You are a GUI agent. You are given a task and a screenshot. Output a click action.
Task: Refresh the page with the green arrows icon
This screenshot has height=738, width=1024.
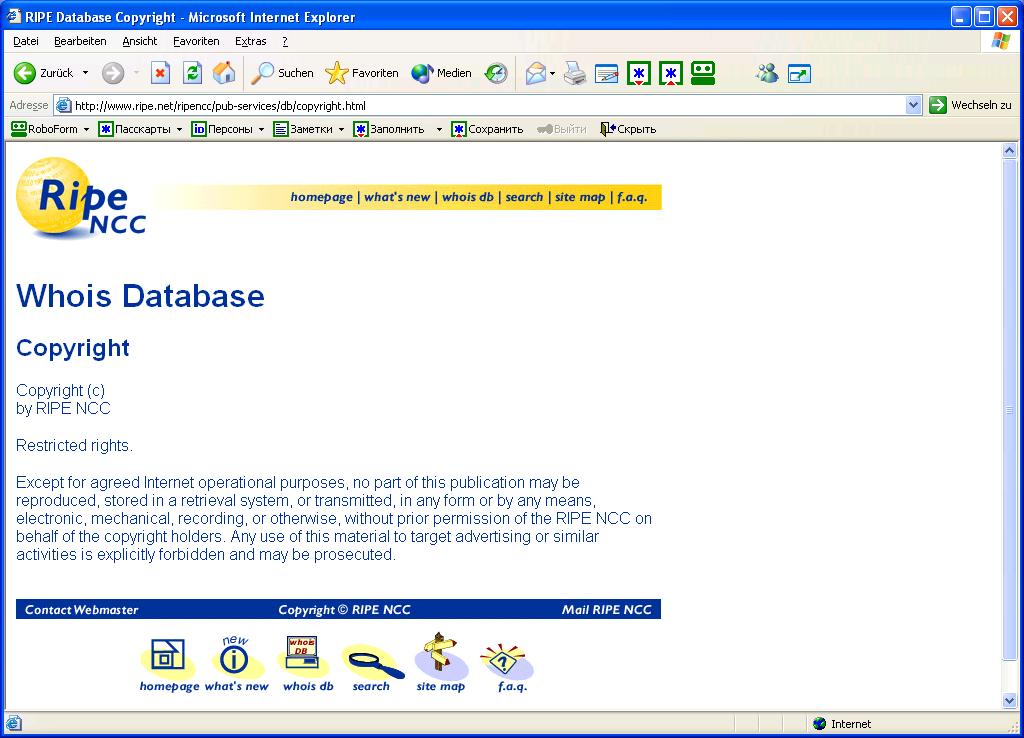coord(192,73)
